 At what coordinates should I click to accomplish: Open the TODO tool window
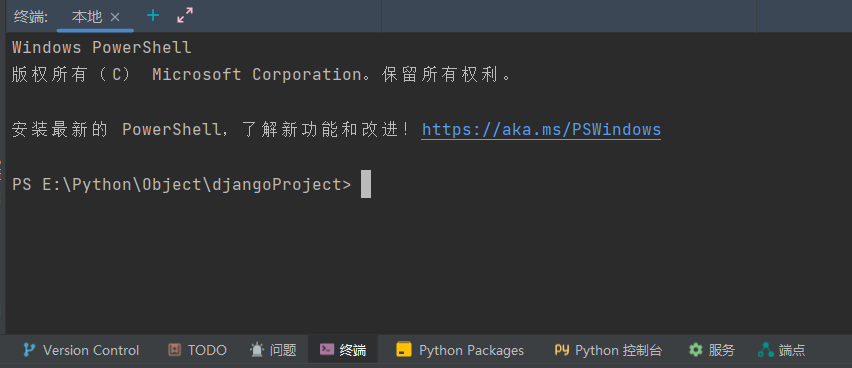[x=207, y=351]
